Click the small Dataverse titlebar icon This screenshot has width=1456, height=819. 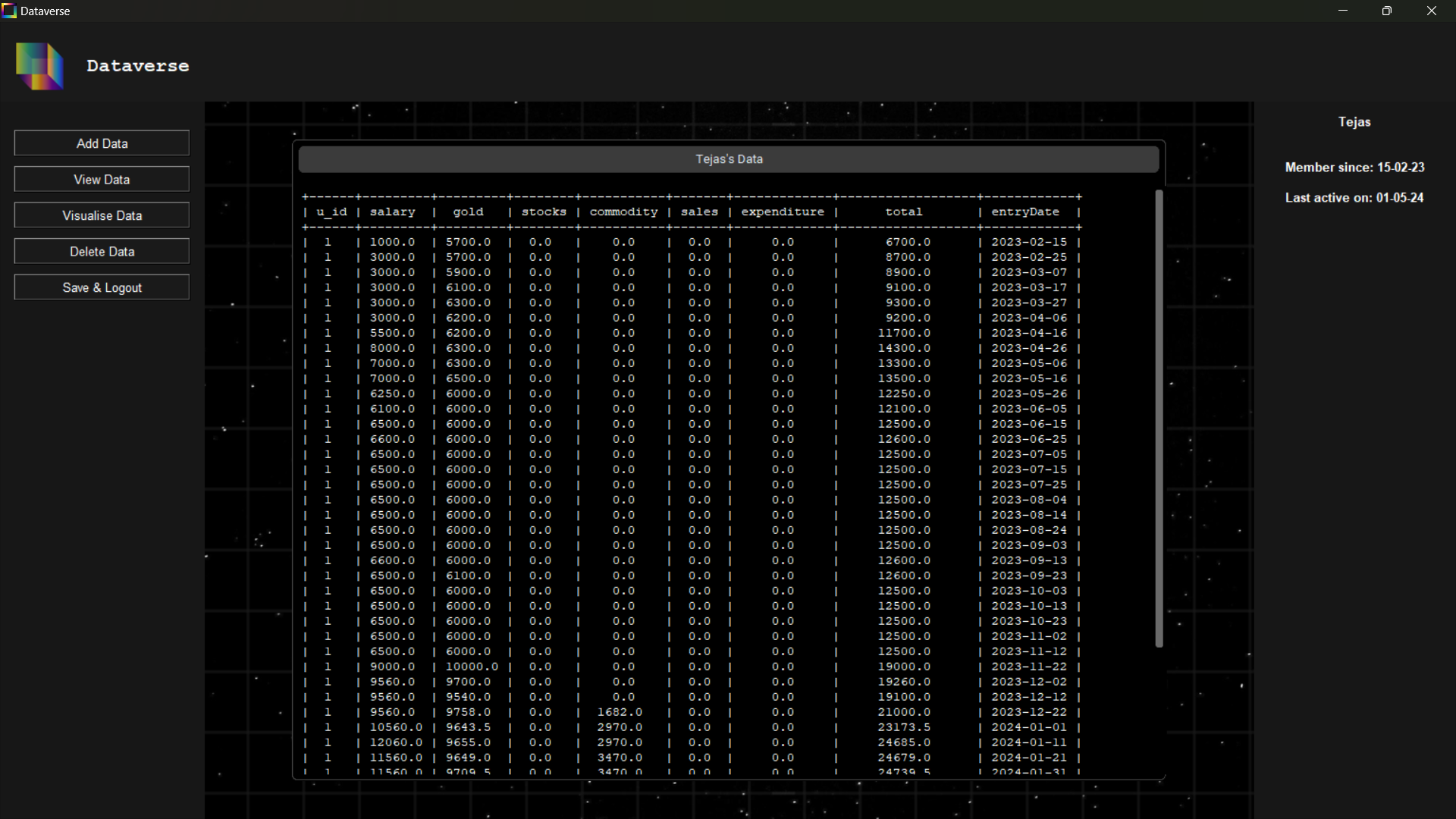click(x=9, y=11)
